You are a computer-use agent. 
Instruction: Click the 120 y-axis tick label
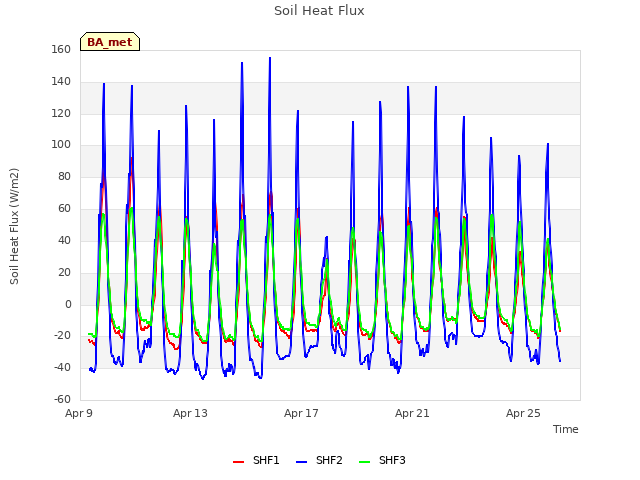pyautogui.click(x=61, y=113)
